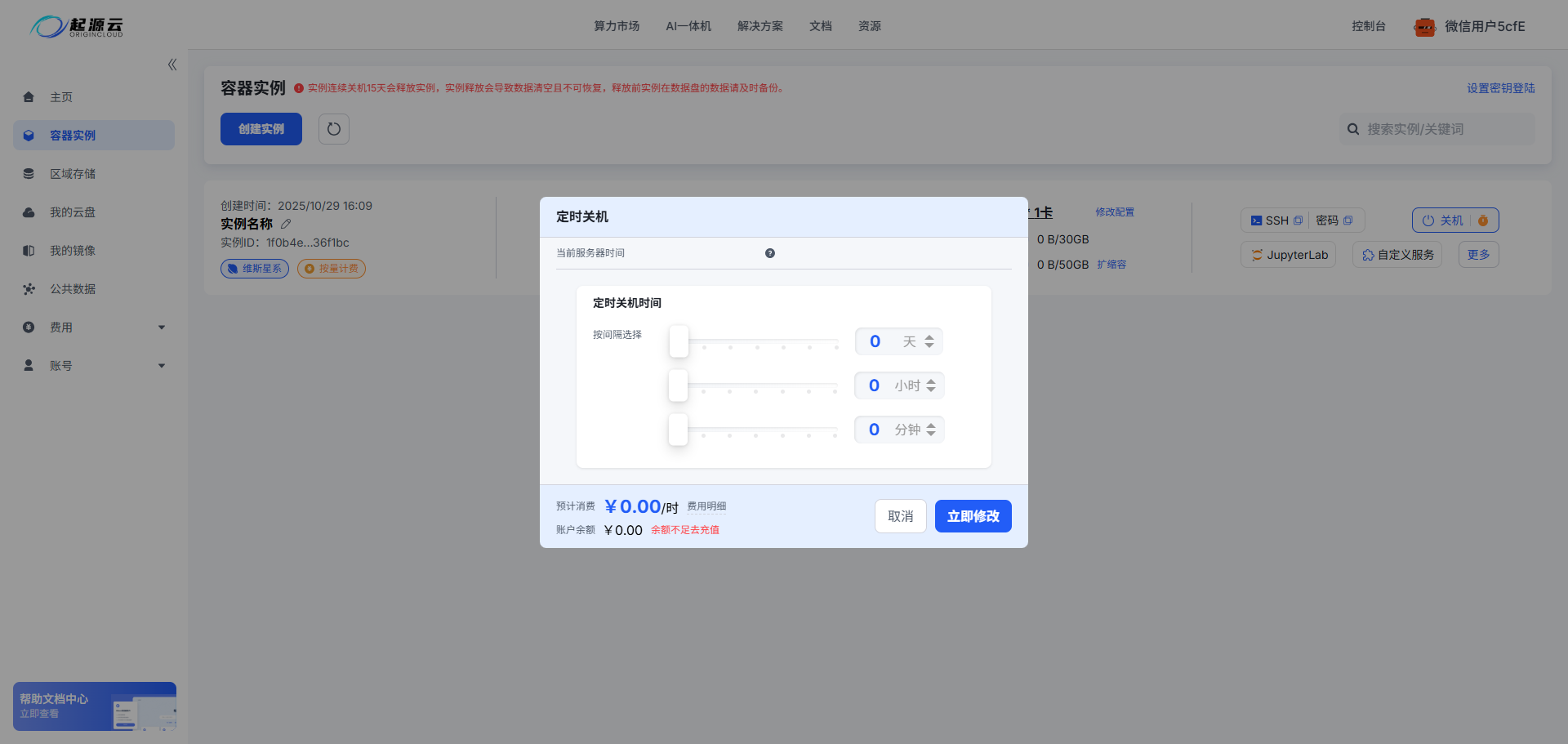Click the 创建实例 button
Image resolution: width=1568 pixels, height=744 pixels.
pyautogui.click(x=261, y=129)
